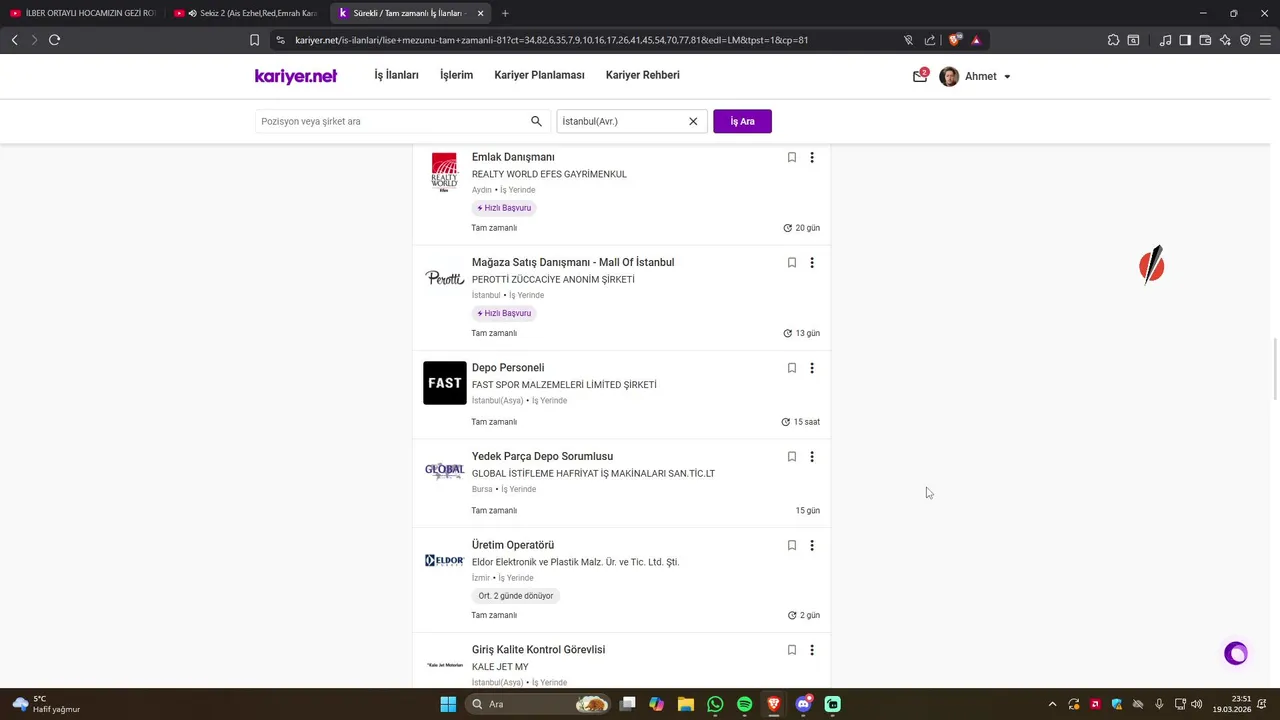Open the purple chat assistant bubble

pyautogui.click(x=1236, y=654)
